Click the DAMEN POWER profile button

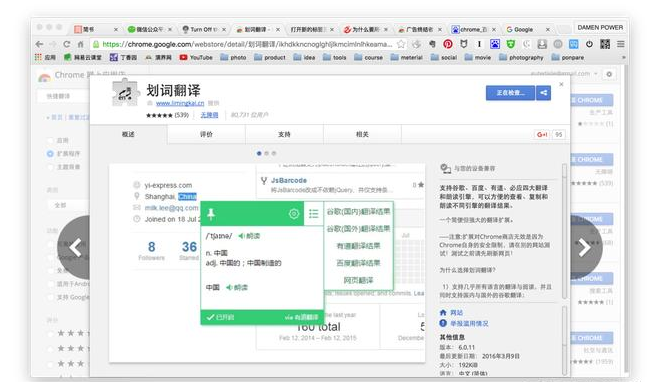pyautogui.click(x=600, y=27)
